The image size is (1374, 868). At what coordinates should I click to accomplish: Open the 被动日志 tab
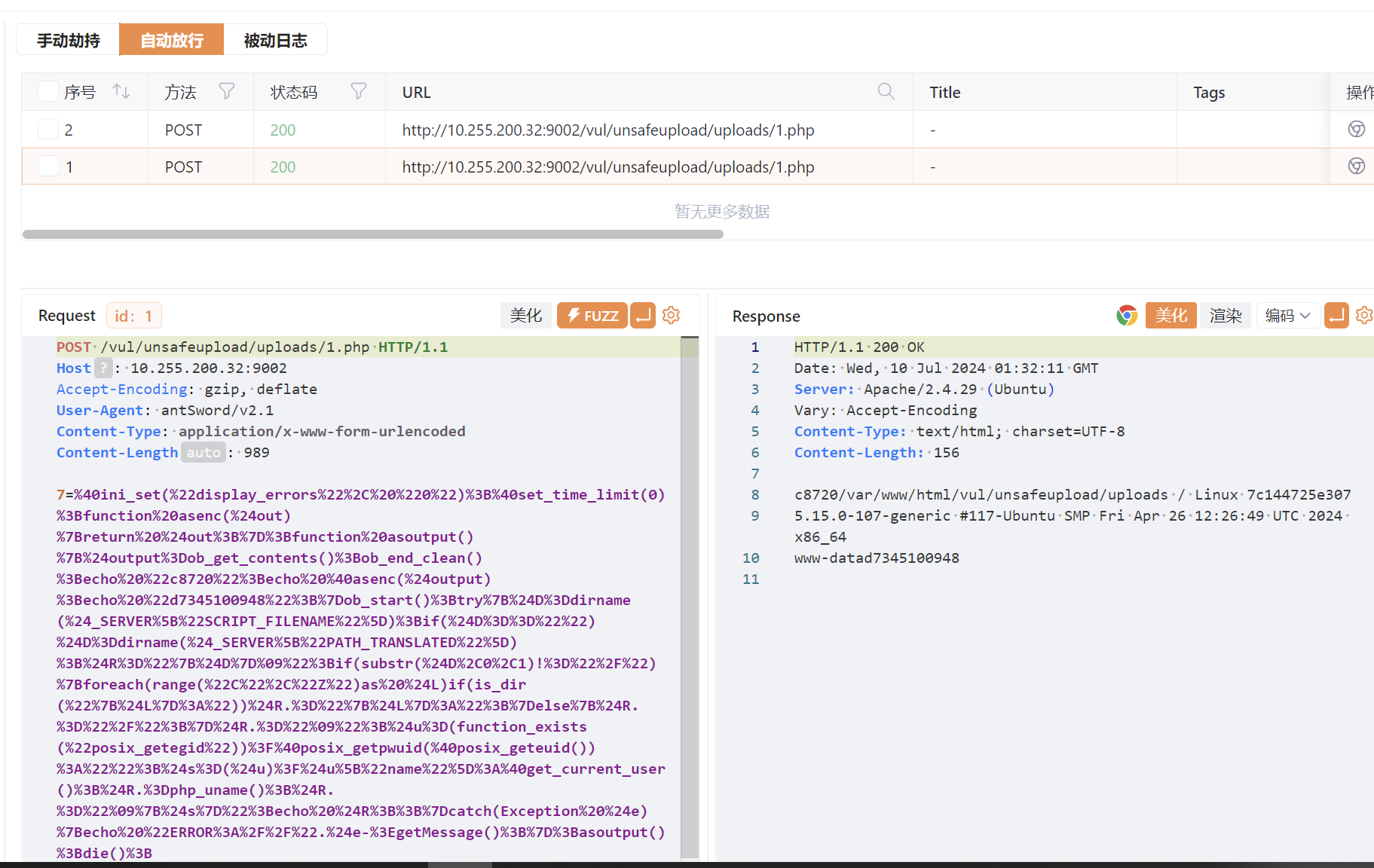coord(275,40)
